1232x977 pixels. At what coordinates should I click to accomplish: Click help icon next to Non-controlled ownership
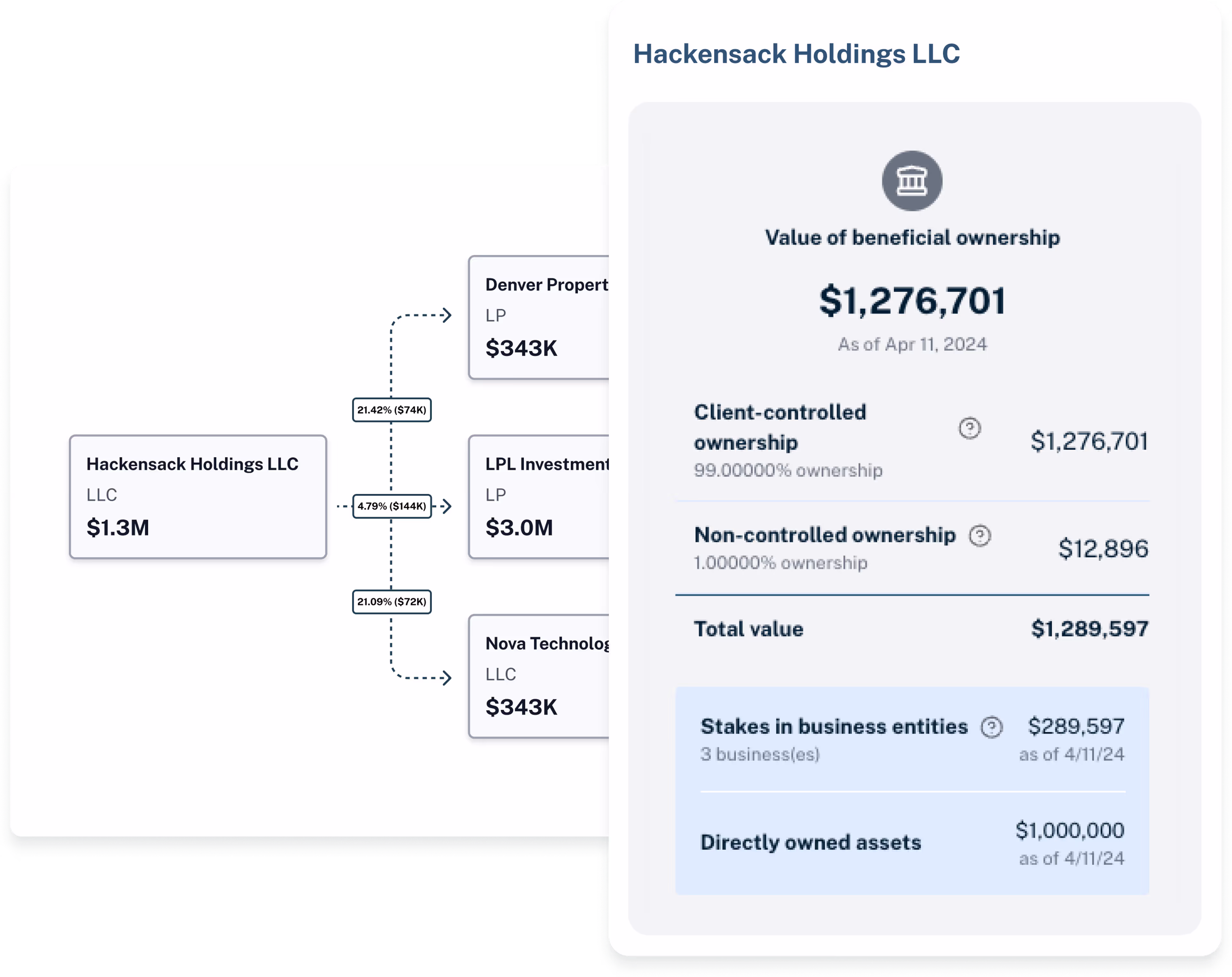(x=980, y=535)
